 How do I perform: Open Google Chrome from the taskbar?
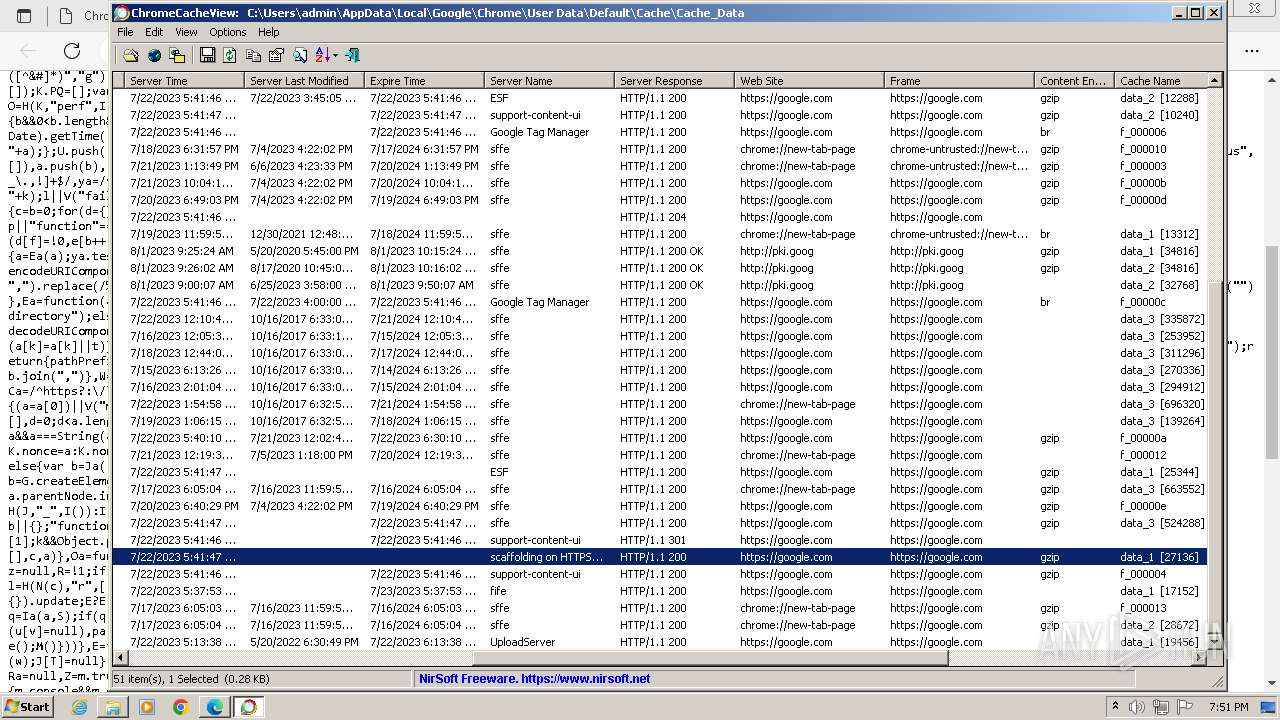[181, 707]
